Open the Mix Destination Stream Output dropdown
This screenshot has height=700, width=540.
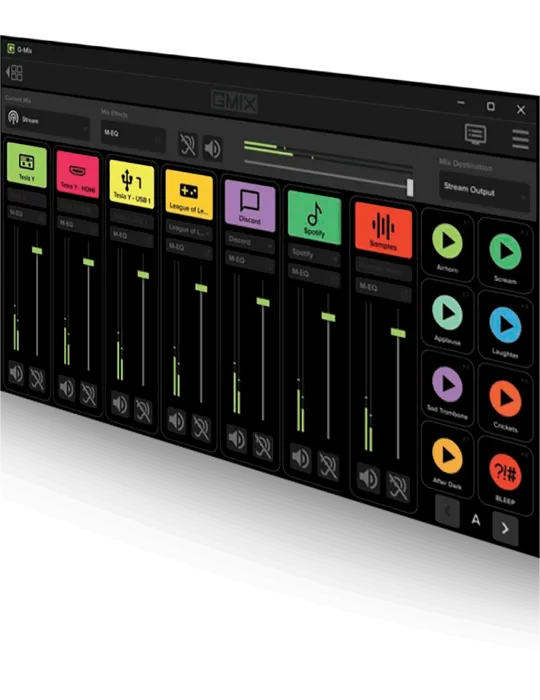484,192
